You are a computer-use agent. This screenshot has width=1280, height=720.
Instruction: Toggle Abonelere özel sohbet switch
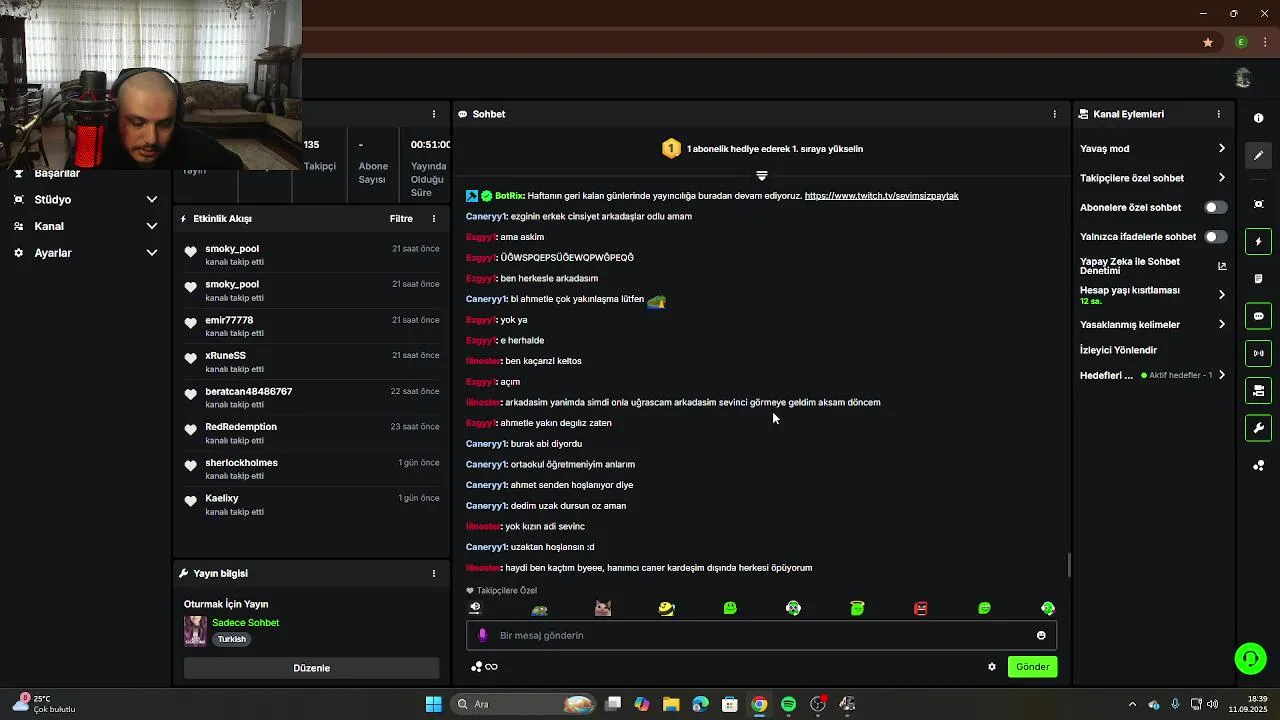(1215, 208)
